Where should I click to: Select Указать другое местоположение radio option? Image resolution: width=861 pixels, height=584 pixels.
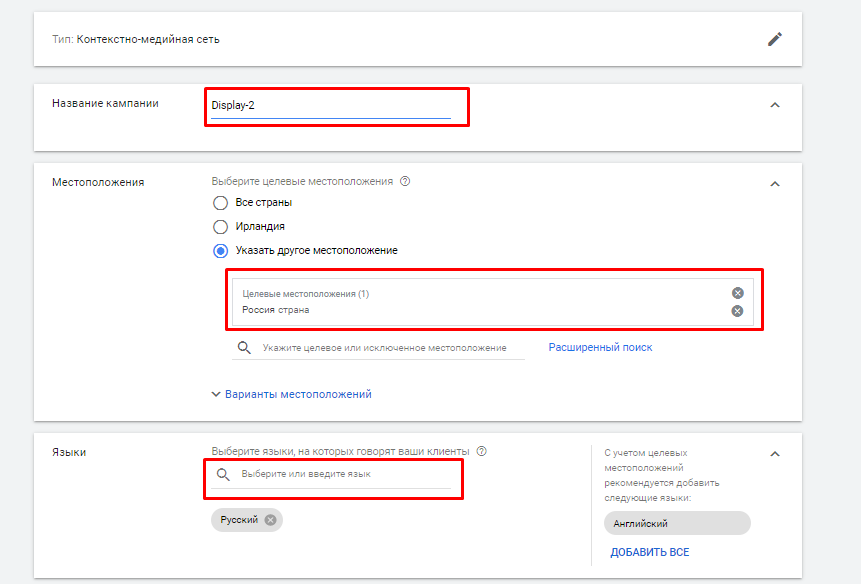[x=221, y=250]
